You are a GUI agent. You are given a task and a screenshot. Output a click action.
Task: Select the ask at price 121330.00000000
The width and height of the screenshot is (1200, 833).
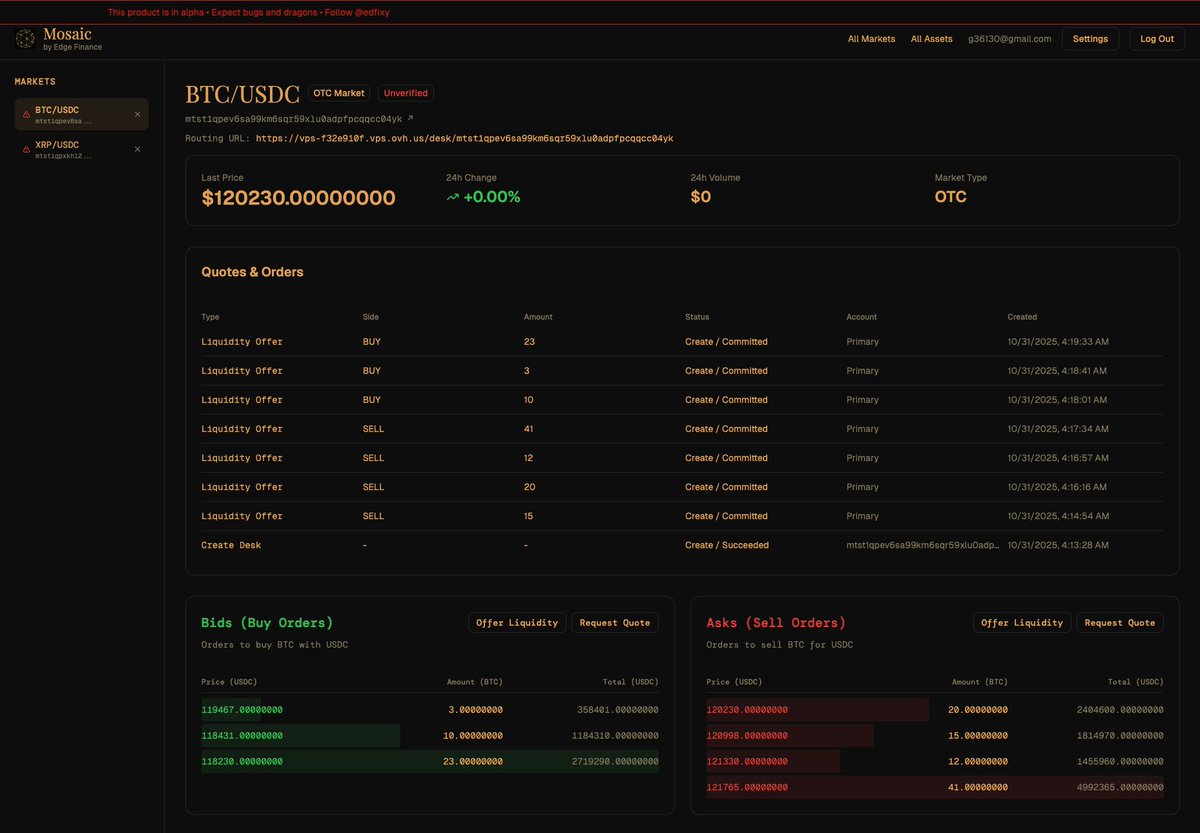pos(935,761)
